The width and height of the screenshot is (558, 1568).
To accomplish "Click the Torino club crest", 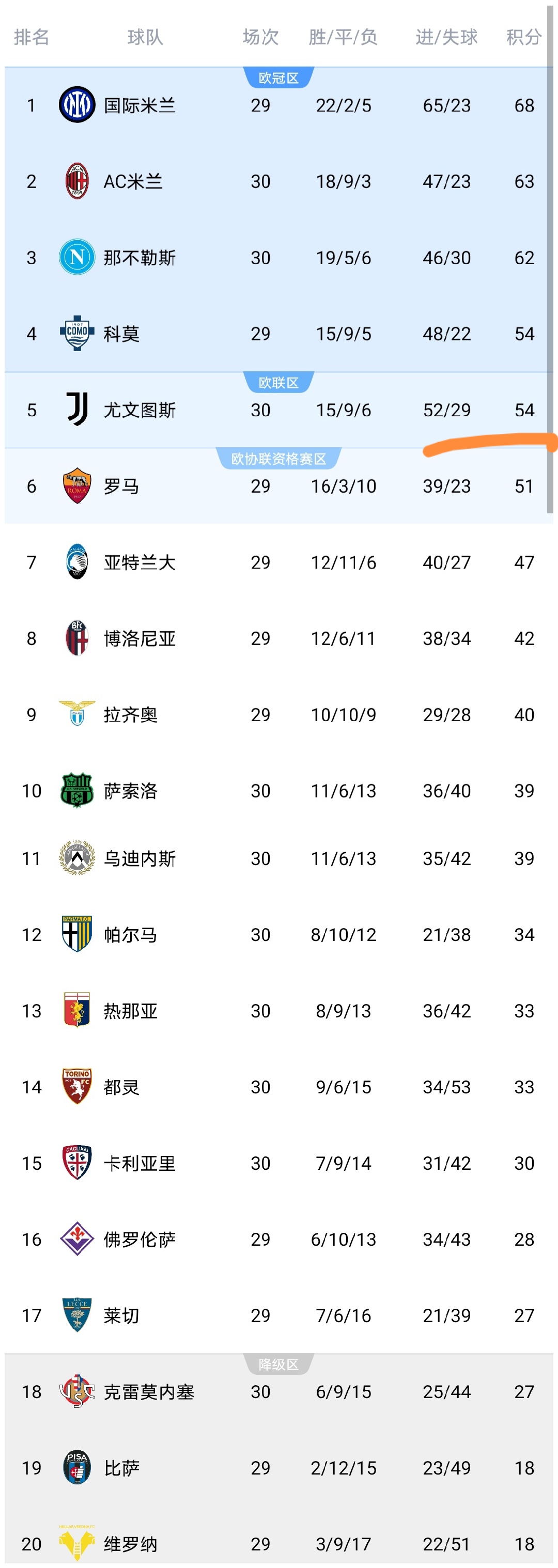I will [x=77, y=1086].
